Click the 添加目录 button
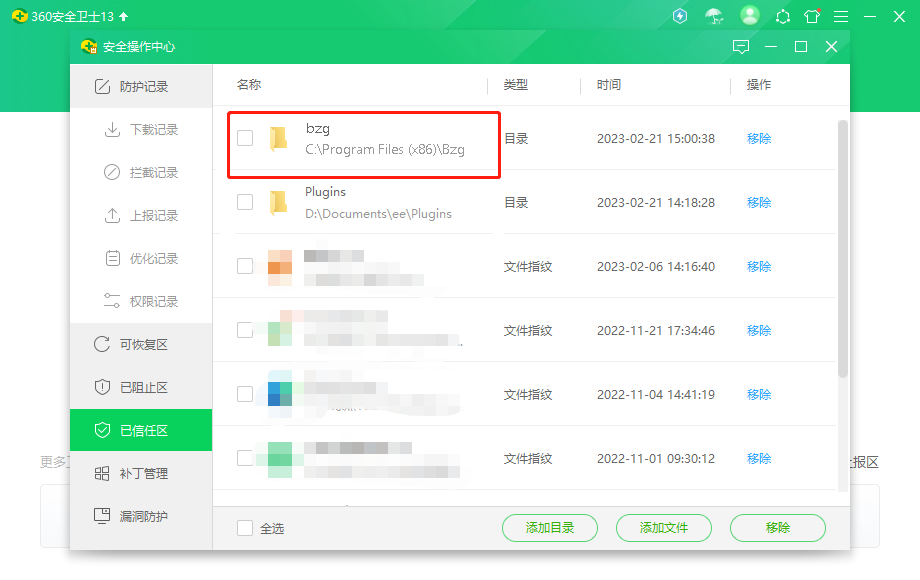Image resolution: width=920 pixels, height=580 pixels. 549,528
